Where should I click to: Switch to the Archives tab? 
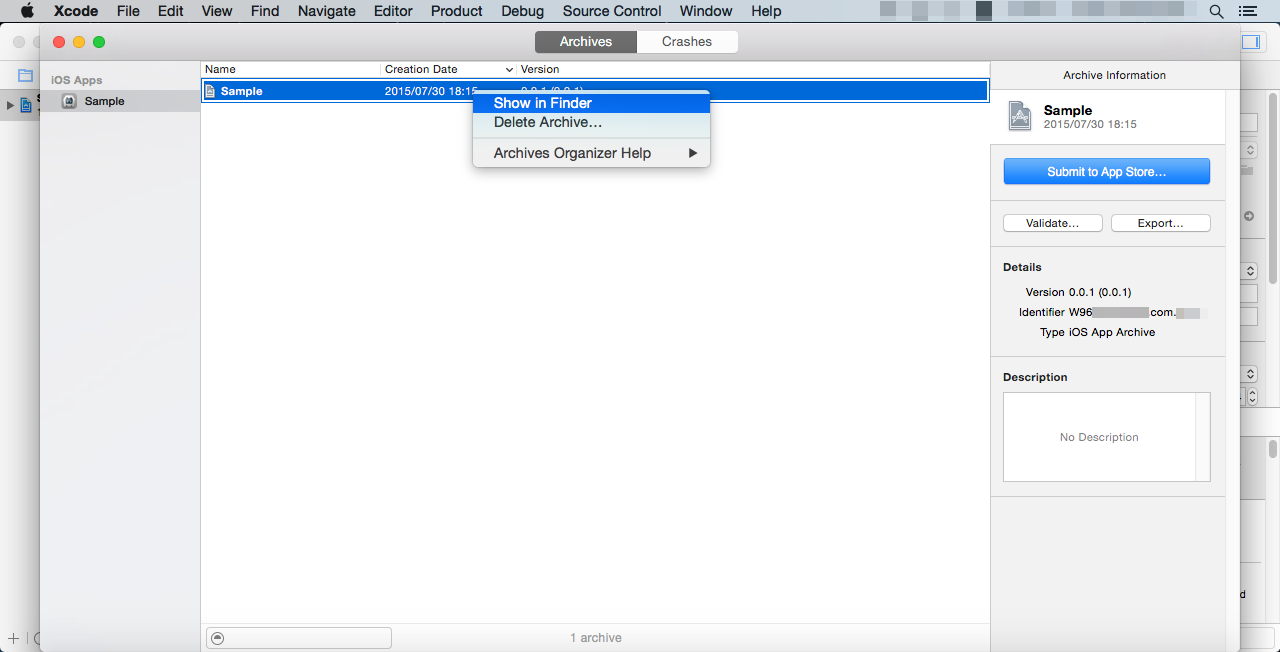(x=586, y=42)
